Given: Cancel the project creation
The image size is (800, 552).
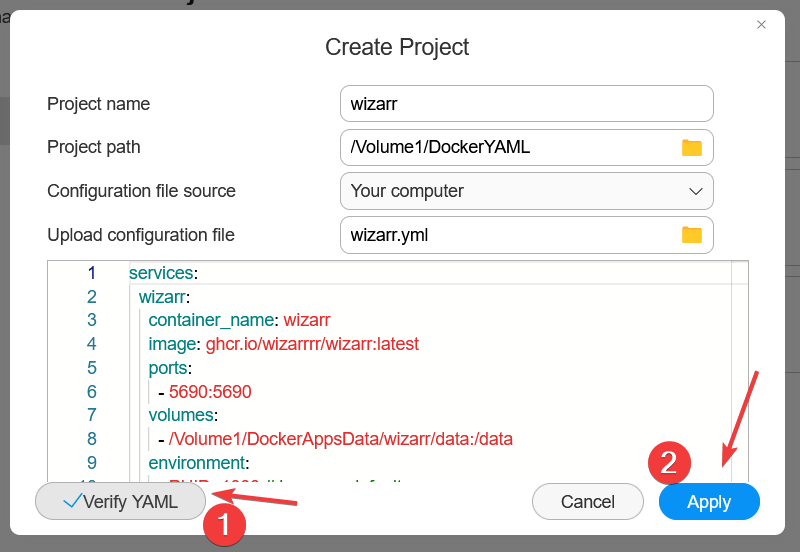Looking at the screenshot, I should (587, 502).
